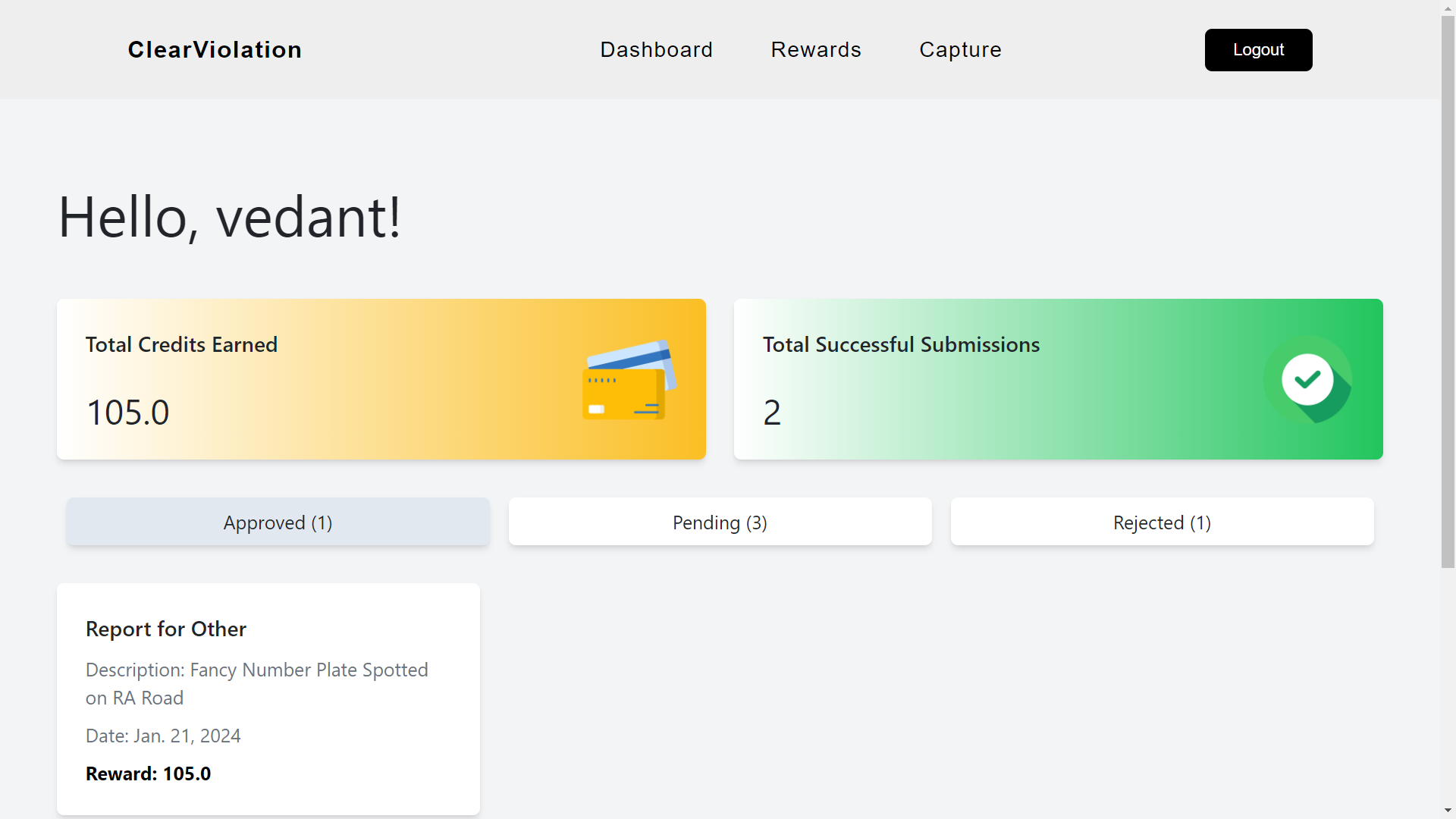Click the Hello, vedant! heading
Screen dimensions: 1456x819
coord(230,218)
